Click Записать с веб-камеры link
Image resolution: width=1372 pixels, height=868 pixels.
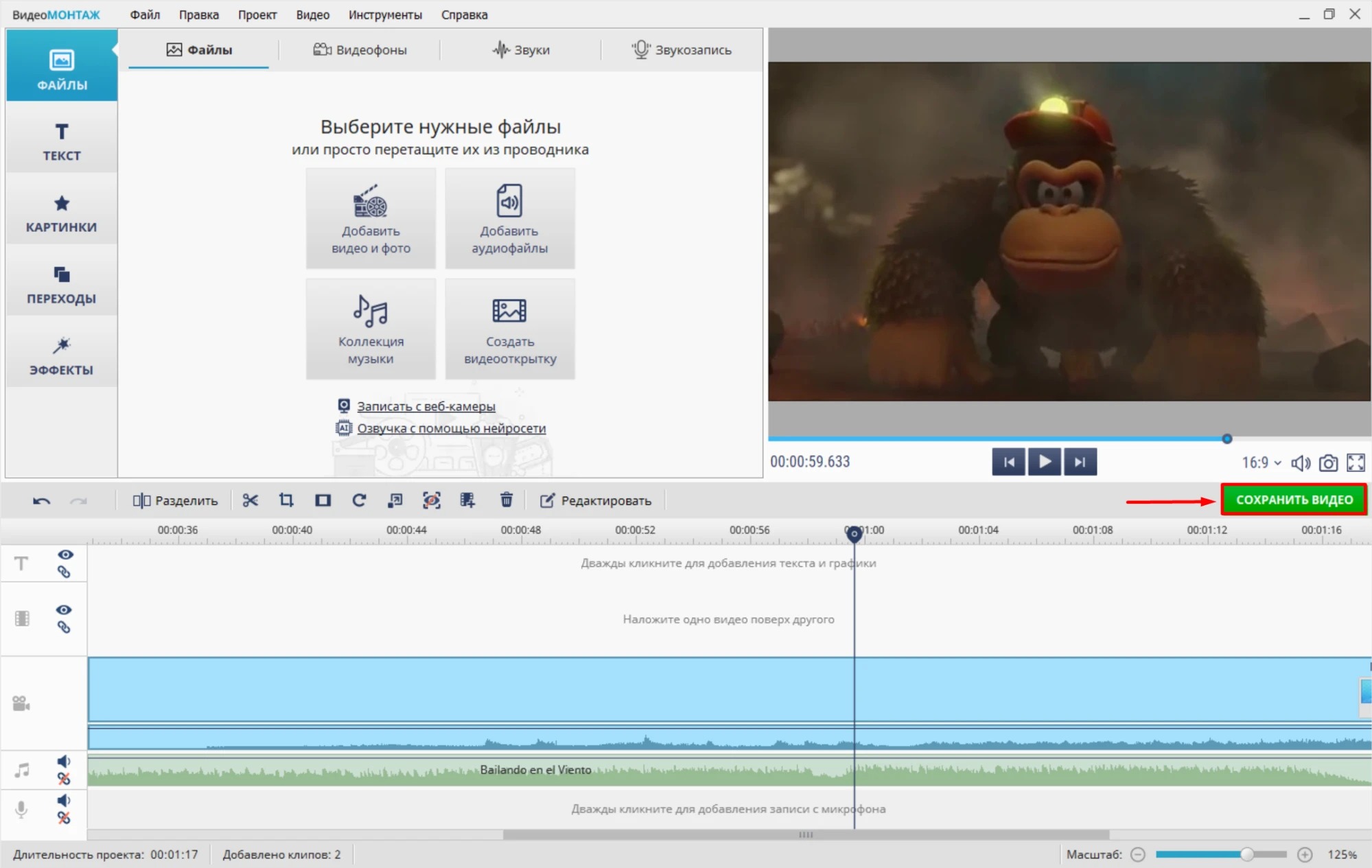click(426, 406)
